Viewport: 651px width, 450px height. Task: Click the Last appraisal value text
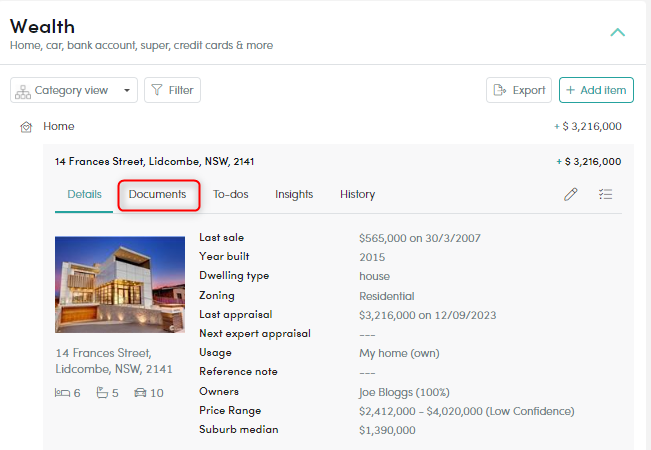428,315
